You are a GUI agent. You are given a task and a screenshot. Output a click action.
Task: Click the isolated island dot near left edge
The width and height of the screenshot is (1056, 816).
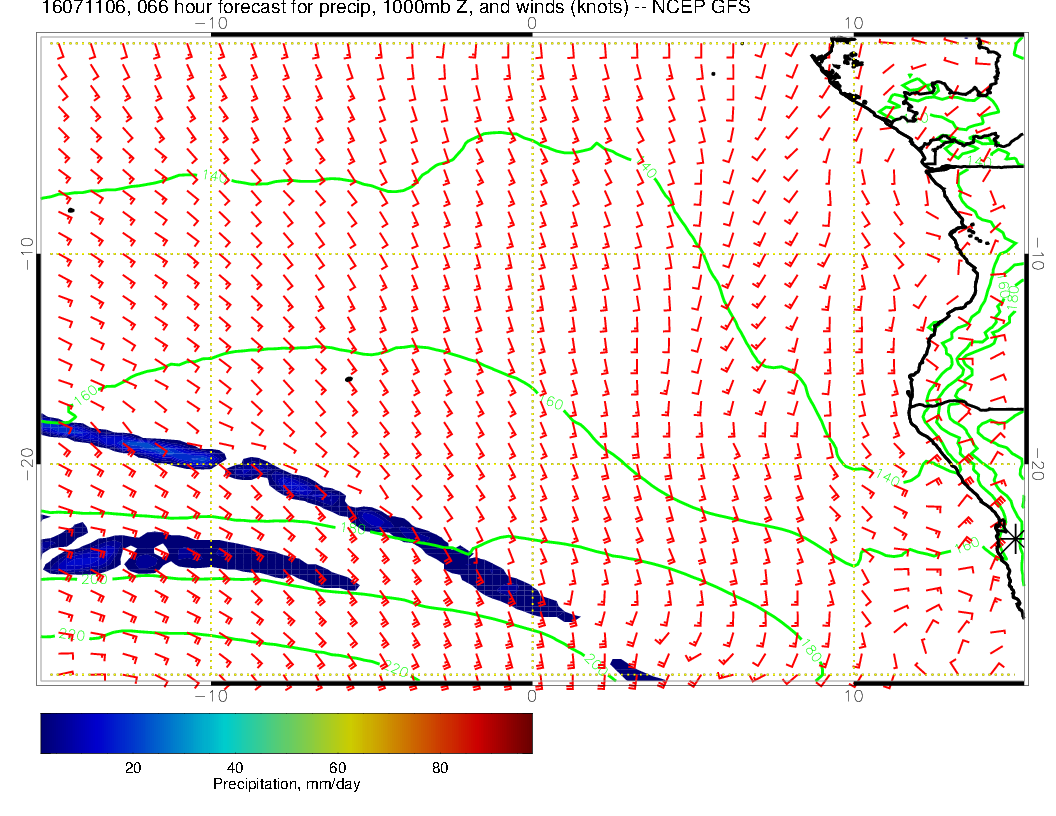click(71, 210)
